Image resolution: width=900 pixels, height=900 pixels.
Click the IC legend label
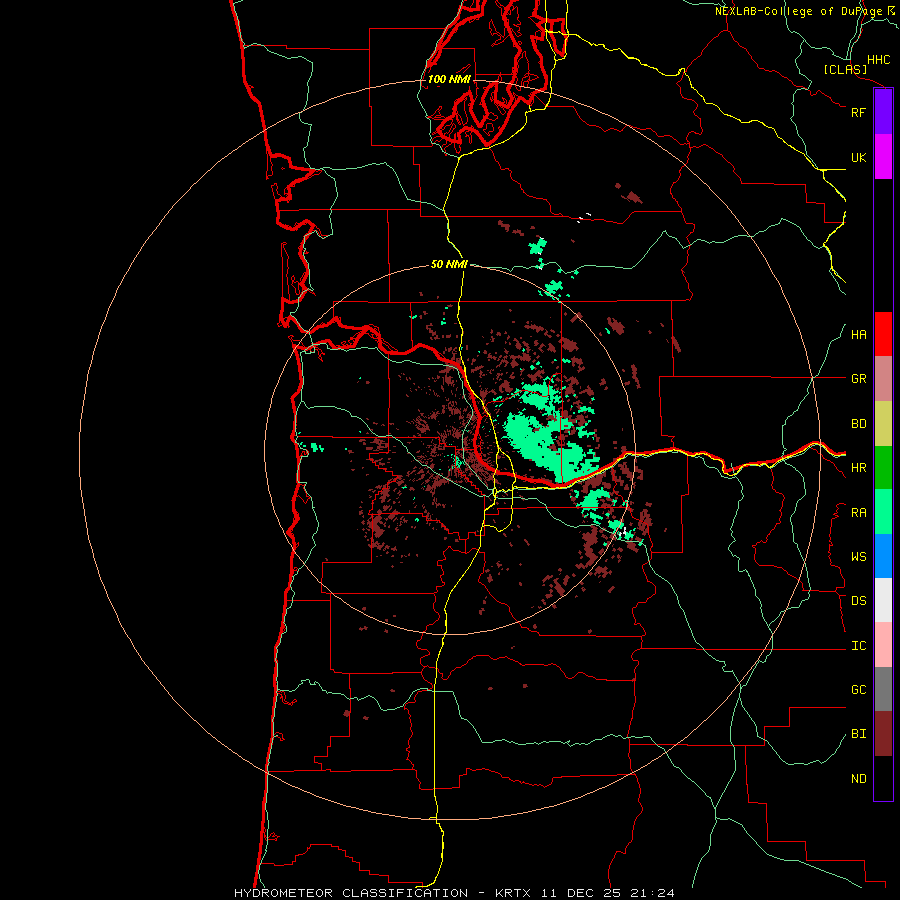[x=858, y=646]
